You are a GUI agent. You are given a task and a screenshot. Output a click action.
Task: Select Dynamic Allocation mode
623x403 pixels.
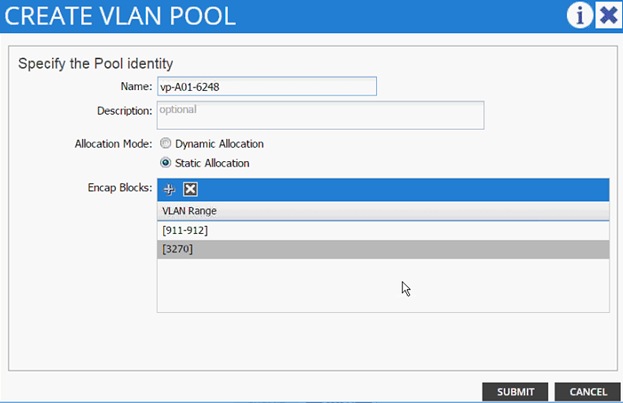point(166,143)
